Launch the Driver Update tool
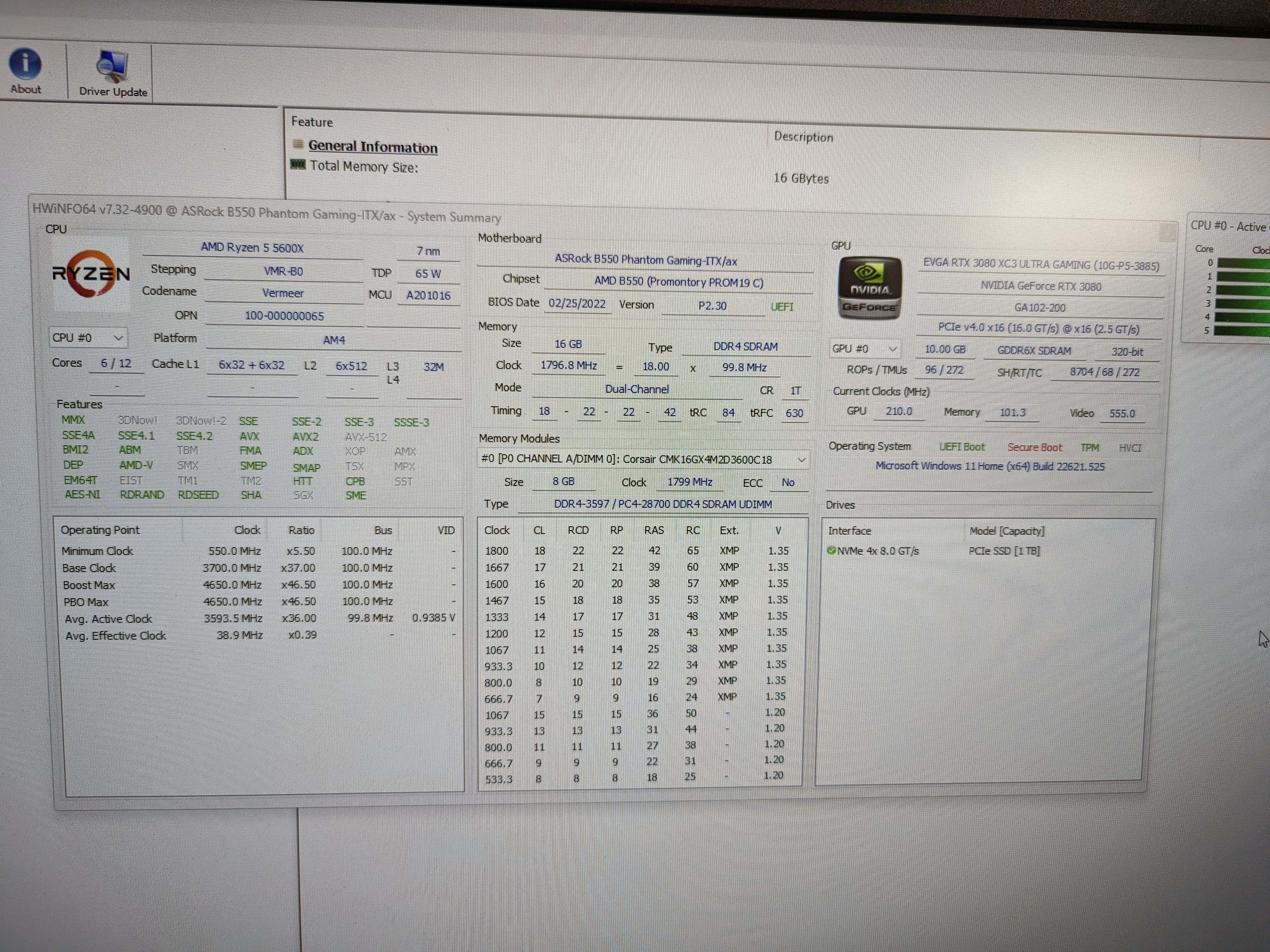 [x=113, y=74]
